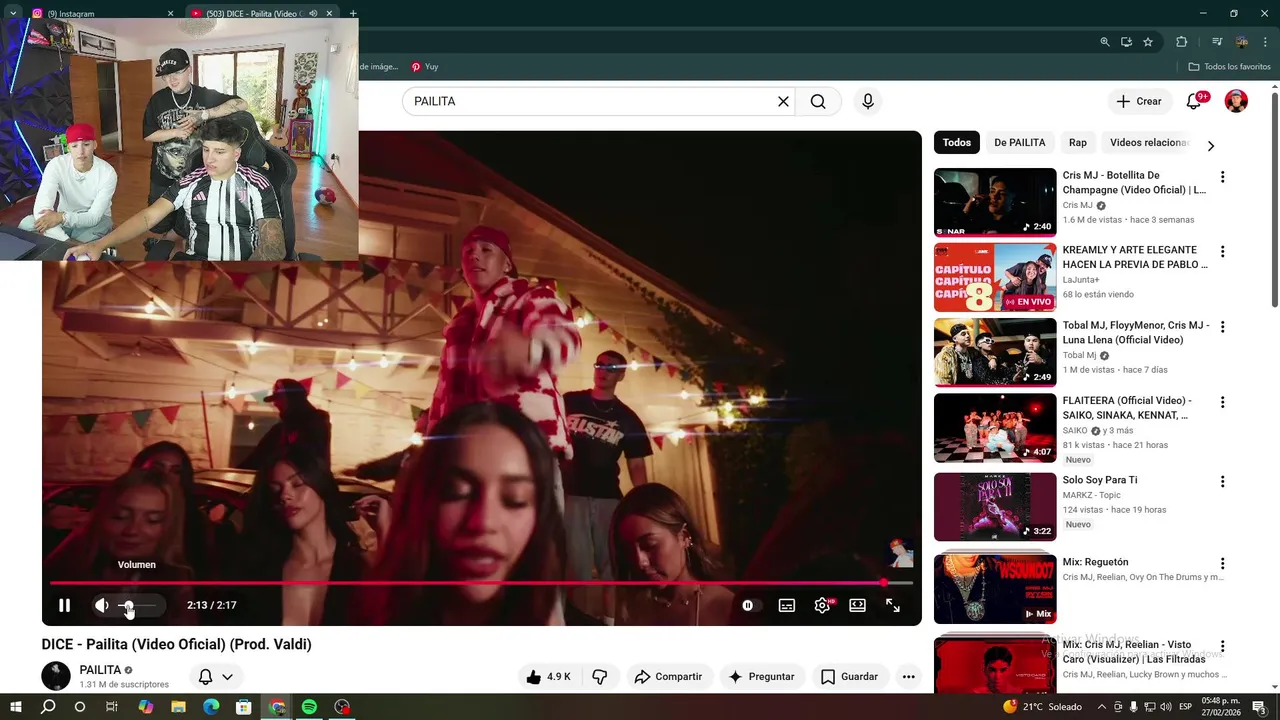
Task: Open Solo Soy Para Ti thumbnail
Action: (995, 507)
